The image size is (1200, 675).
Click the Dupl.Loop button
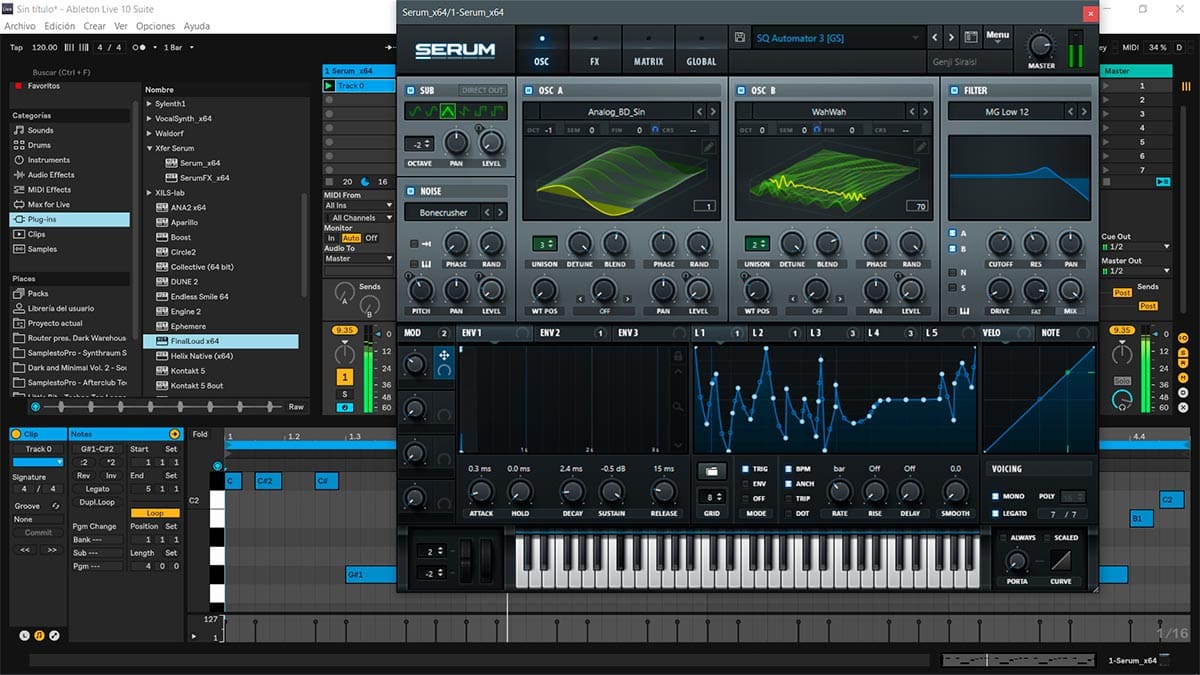pos(98,502)
